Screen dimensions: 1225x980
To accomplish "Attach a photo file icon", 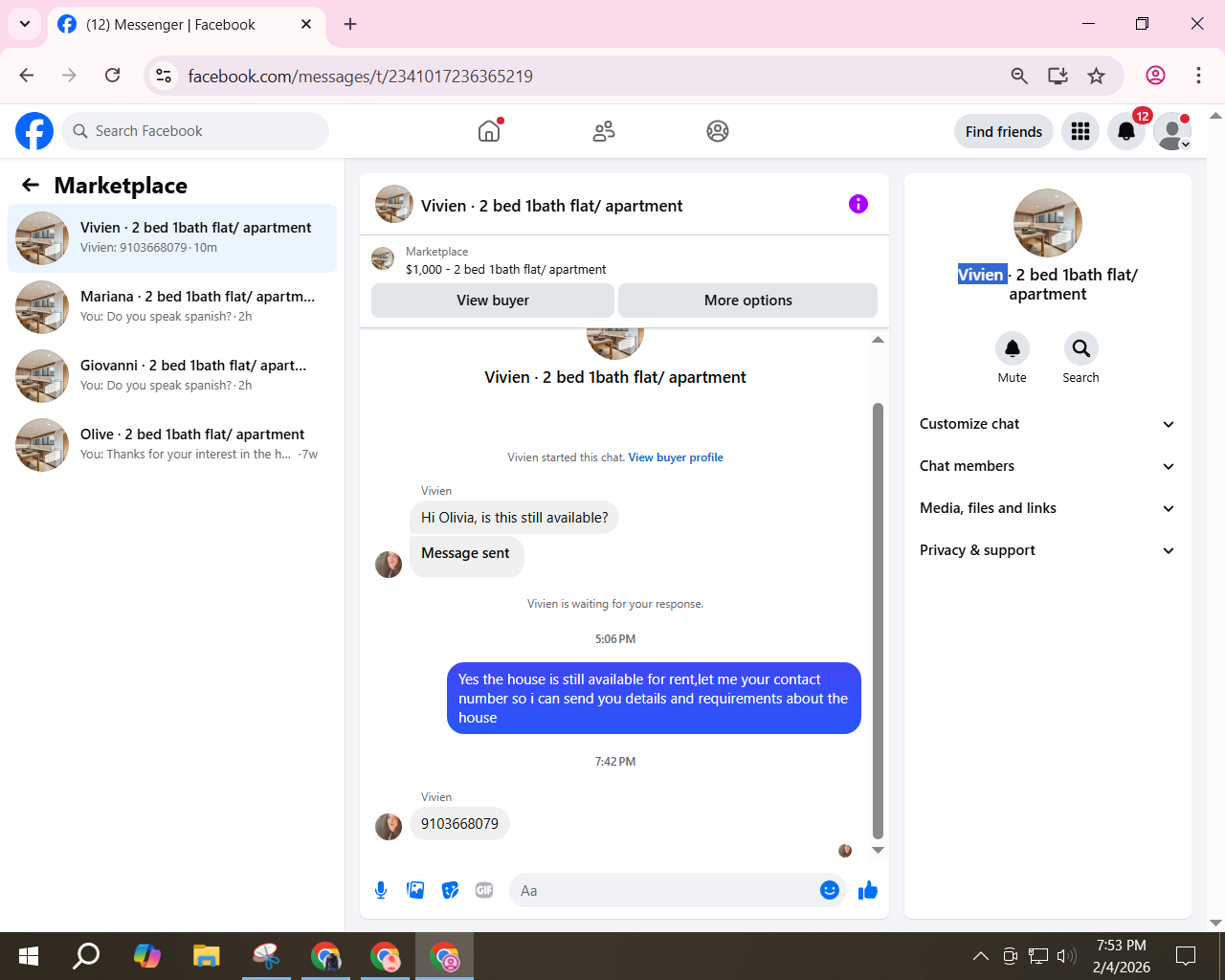I will (415, 891).
